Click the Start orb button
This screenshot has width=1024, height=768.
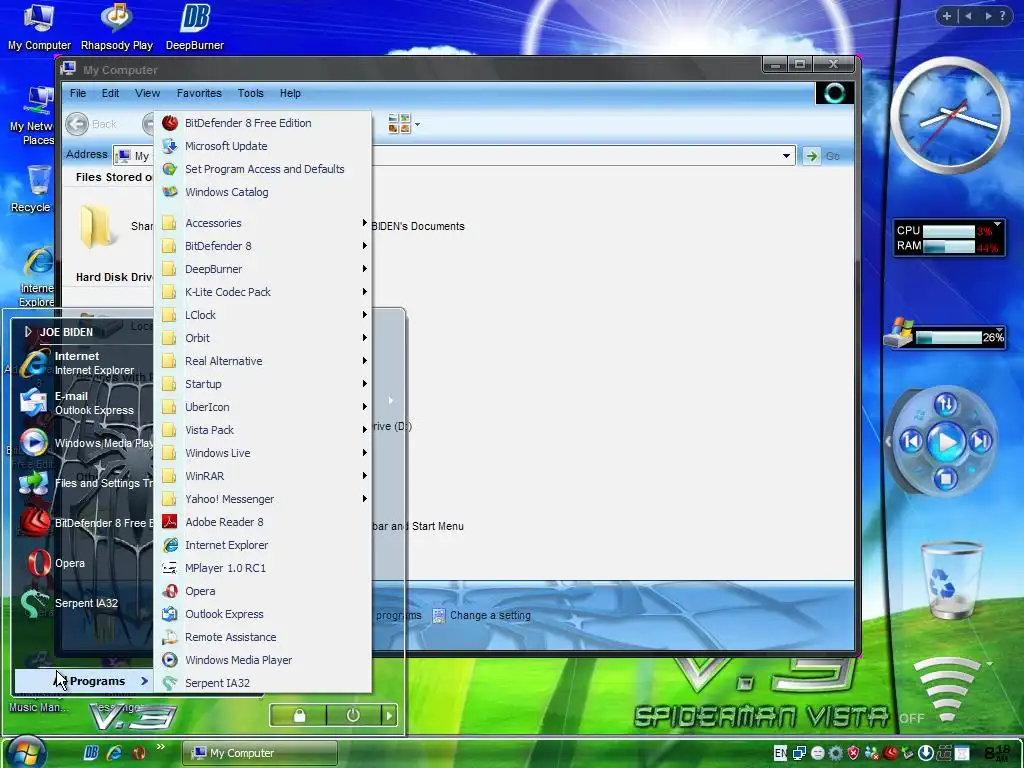tap(26, 751)
